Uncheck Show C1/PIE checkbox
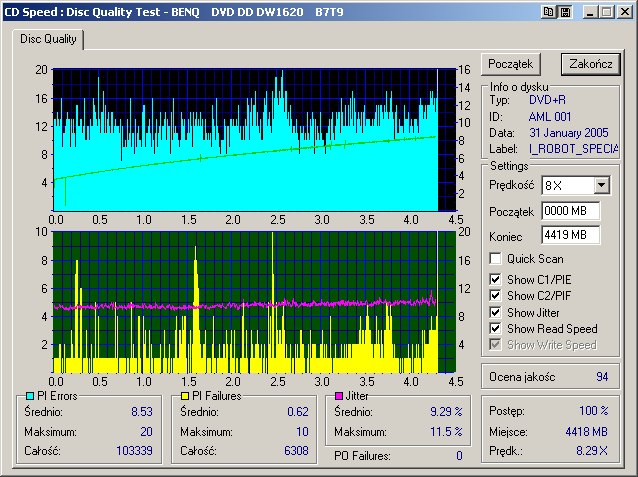 click(x=495, y=279)
